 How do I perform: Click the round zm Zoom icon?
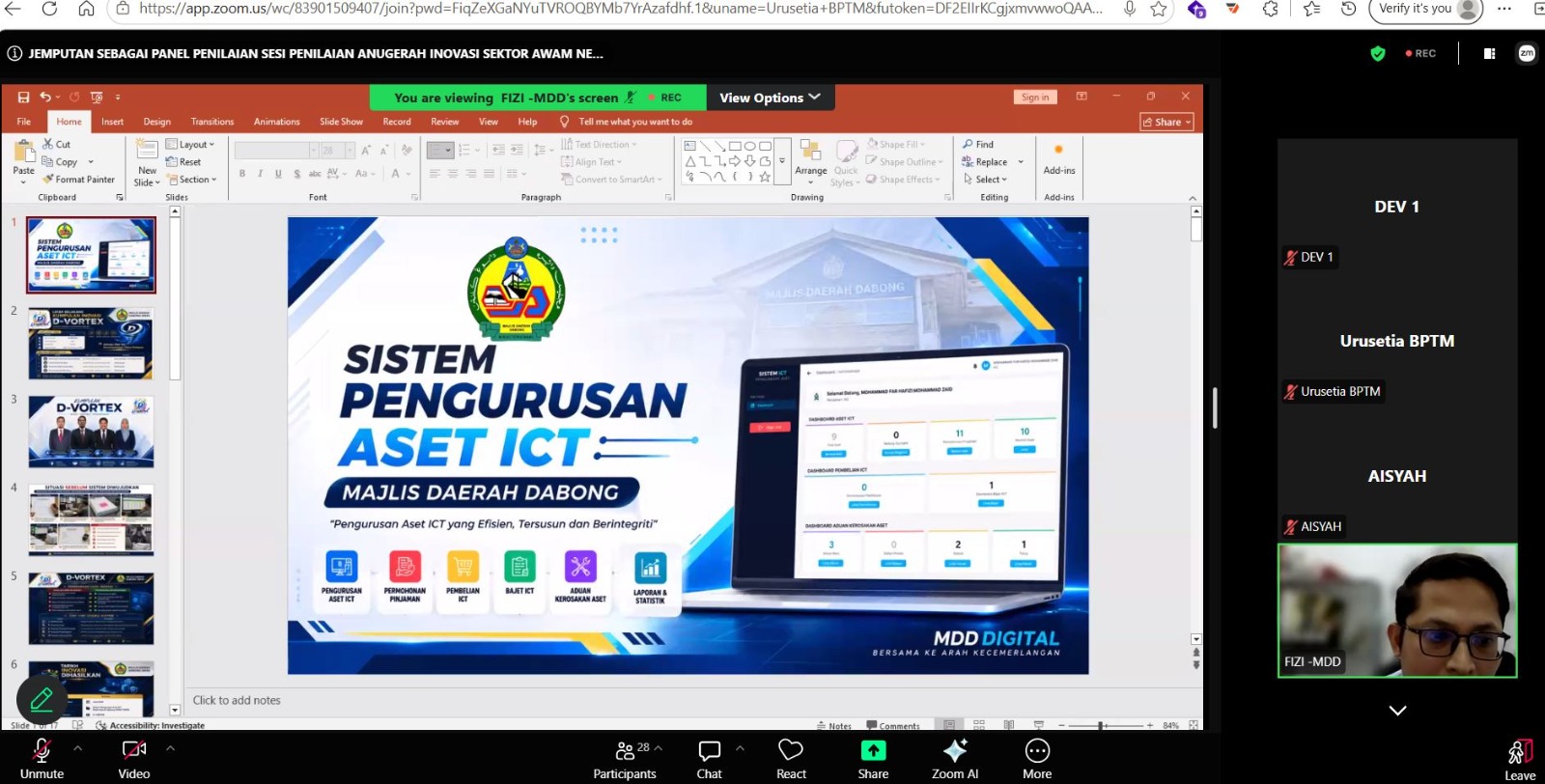click(1527, 53)
